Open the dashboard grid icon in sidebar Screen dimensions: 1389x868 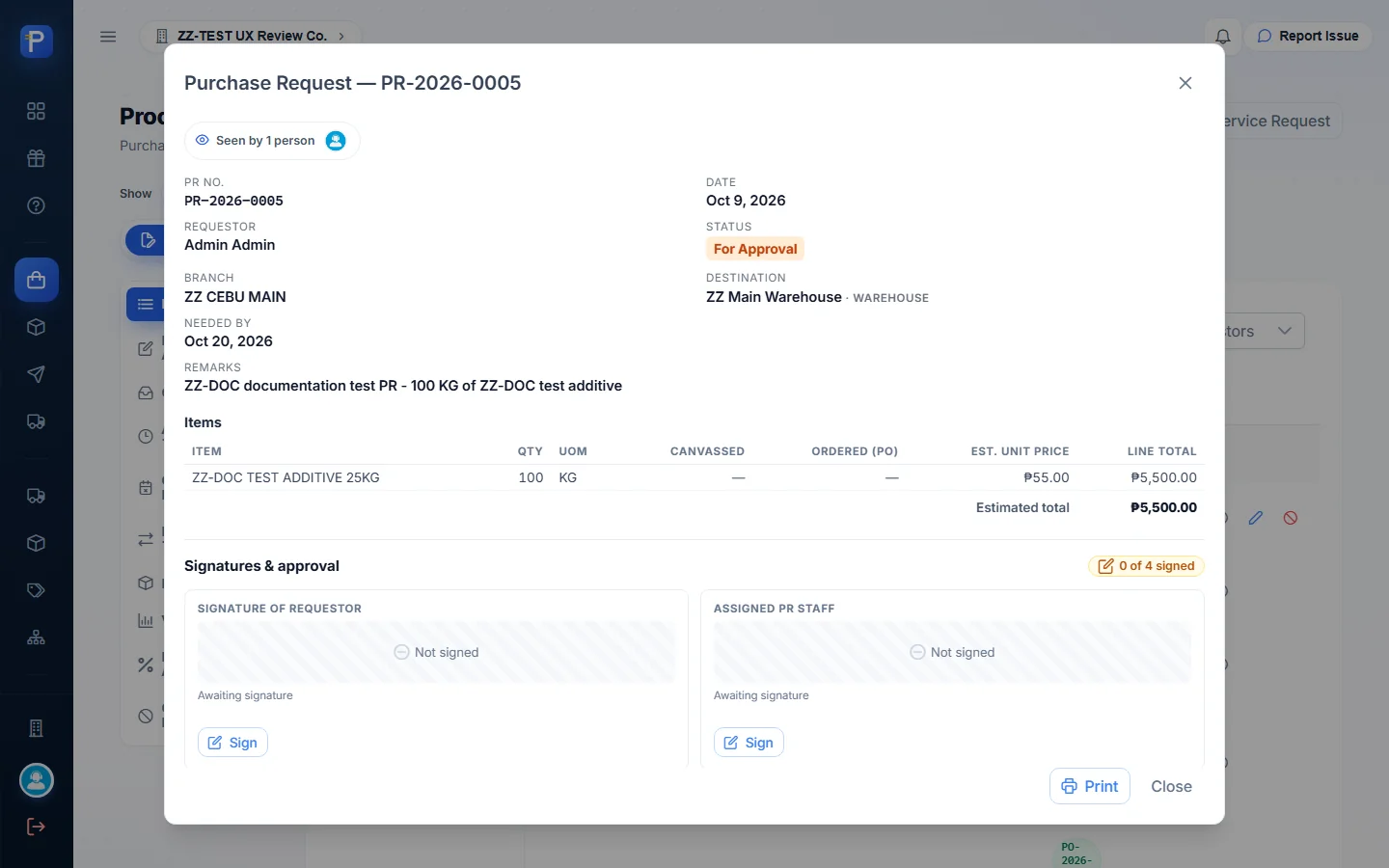click(37, 111)
